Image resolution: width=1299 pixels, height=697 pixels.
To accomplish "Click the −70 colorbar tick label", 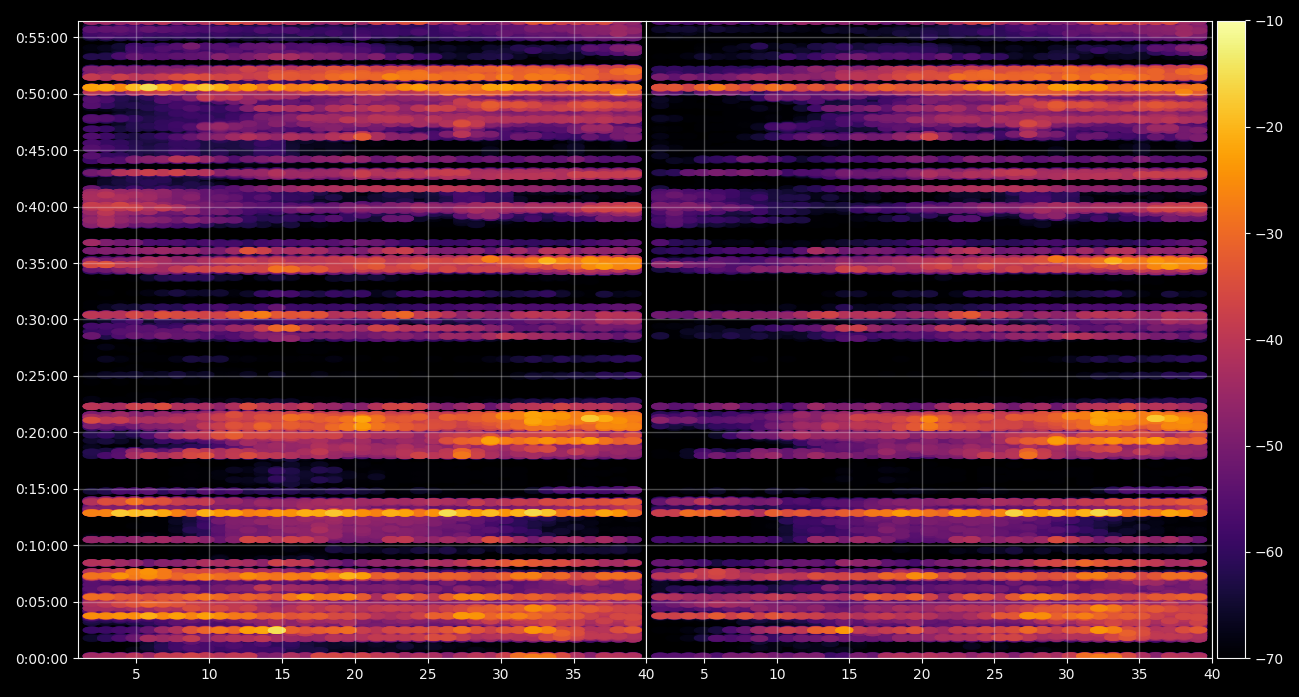I will (x=1269, y=658).
